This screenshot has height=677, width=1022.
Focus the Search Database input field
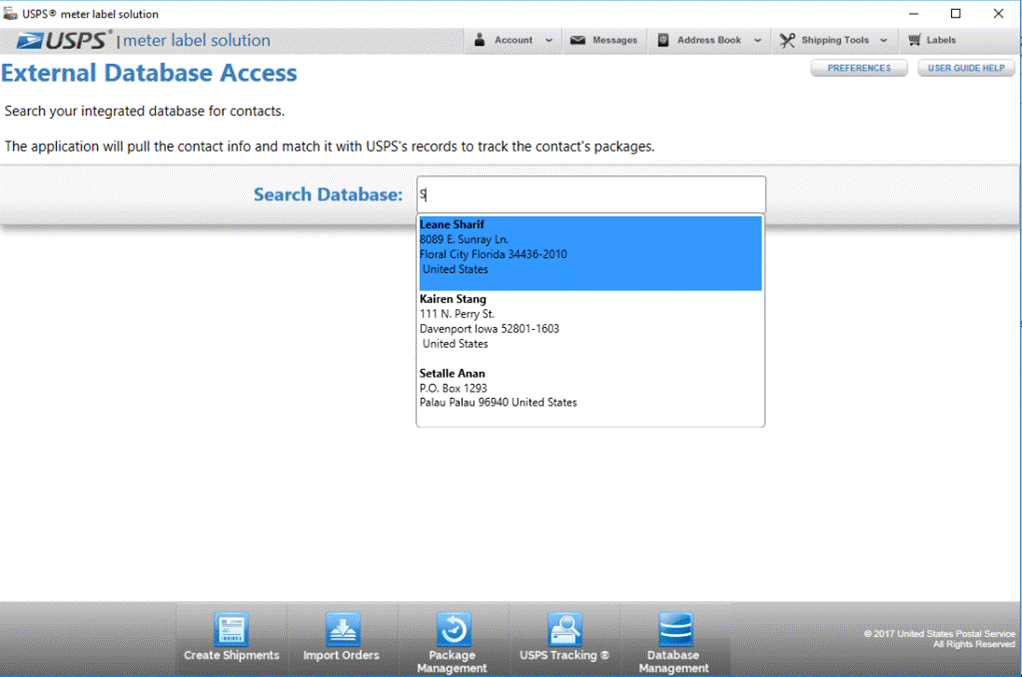tap(591, 194)
